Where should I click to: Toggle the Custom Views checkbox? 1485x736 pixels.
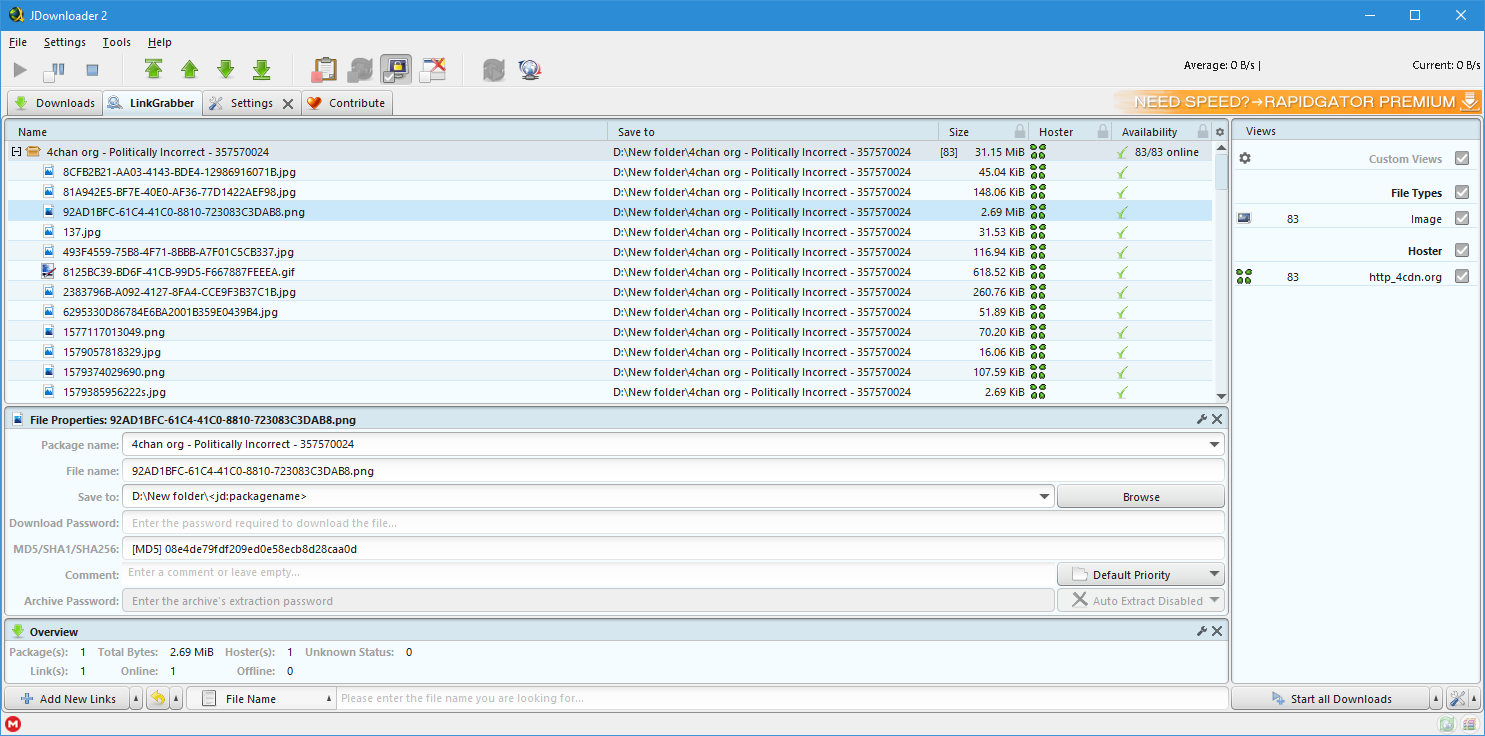tap(1462, 158)
